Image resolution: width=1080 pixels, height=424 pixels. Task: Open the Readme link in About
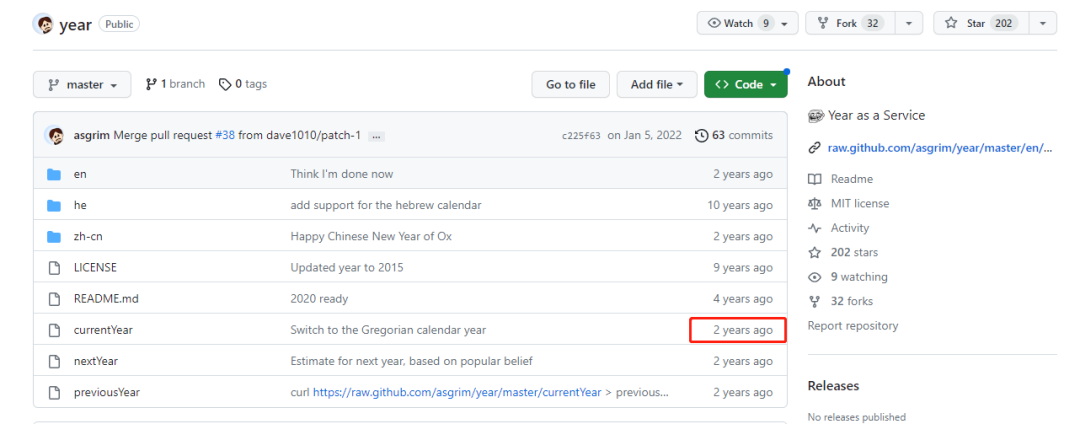pyautogui.click(x=851, y=179)
